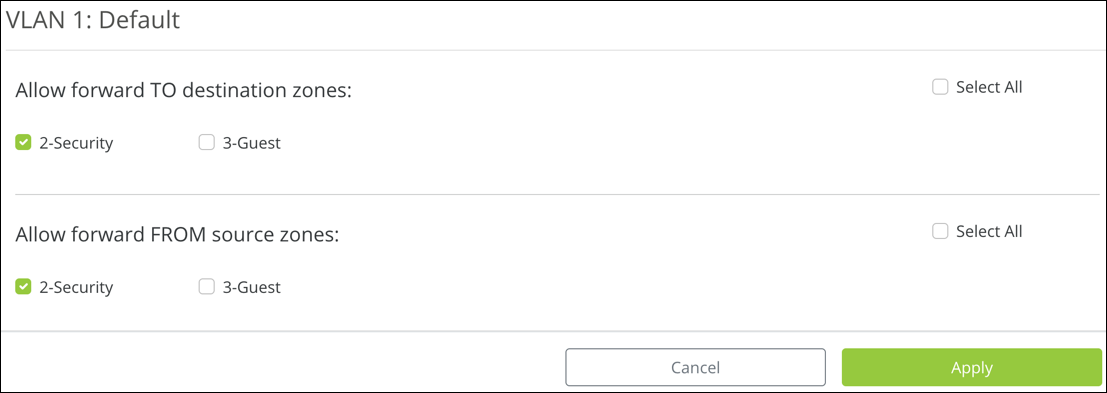Enable 3-Guest checkbox under source zones
Viewport: 1107px width, 393px height.
pos(206,287)
